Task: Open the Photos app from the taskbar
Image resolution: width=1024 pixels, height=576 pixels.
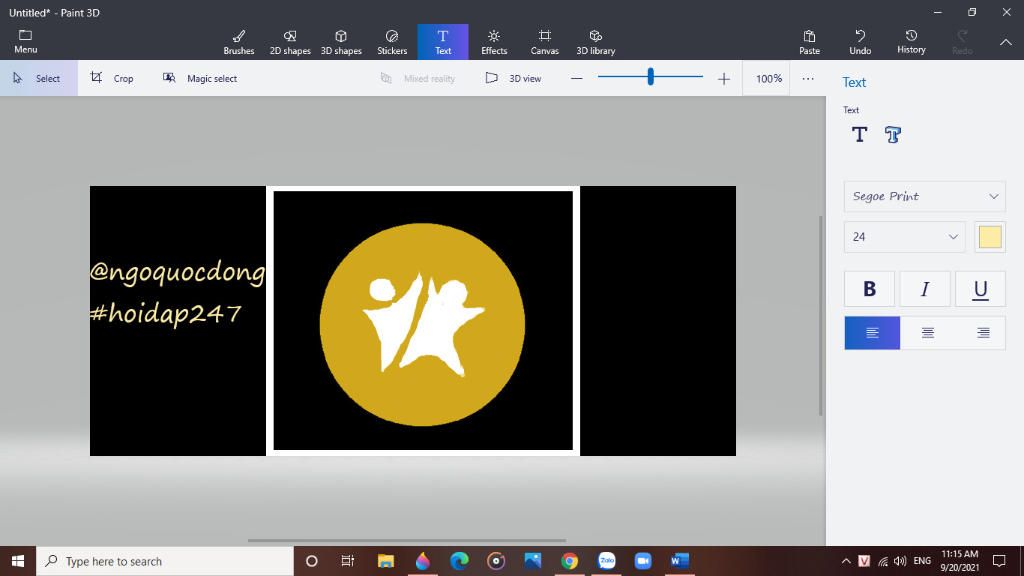Action: 533,561
